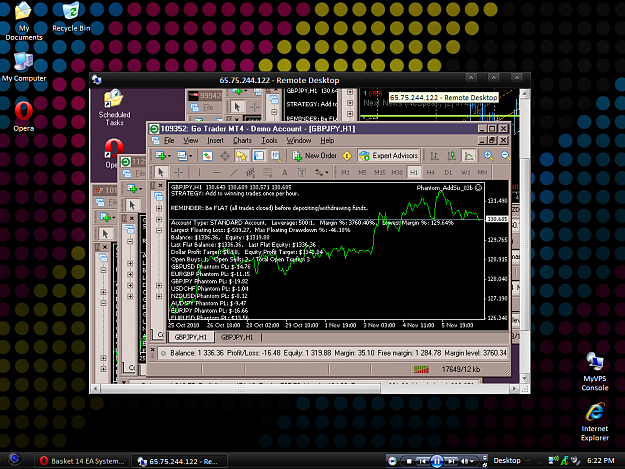Viewport: 625px width, 469px height.
Task: Switch to H4 timeframe
Action: [x=431, y=173]
